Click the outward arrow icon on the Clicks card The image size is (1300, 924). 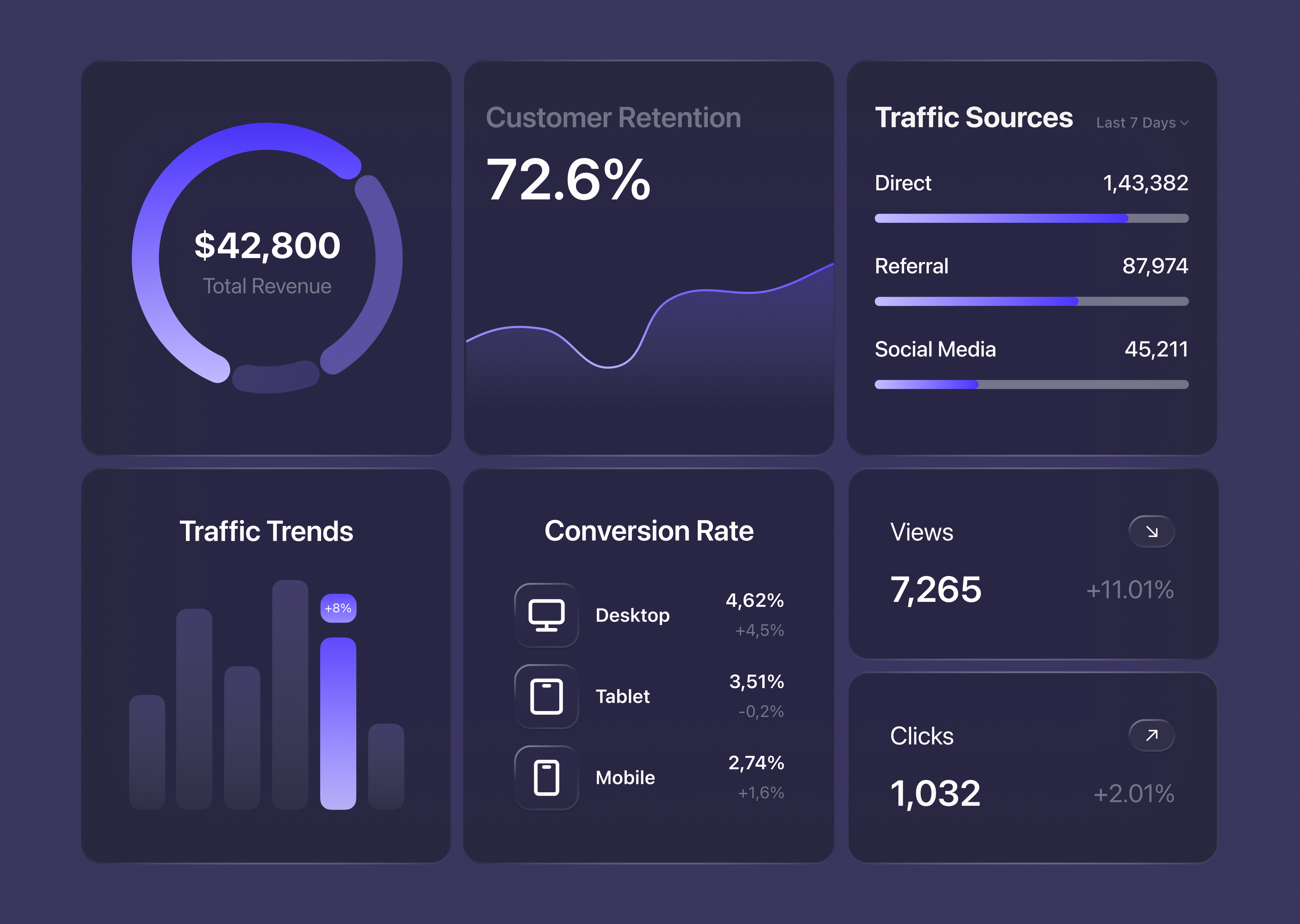point(1151,735)
